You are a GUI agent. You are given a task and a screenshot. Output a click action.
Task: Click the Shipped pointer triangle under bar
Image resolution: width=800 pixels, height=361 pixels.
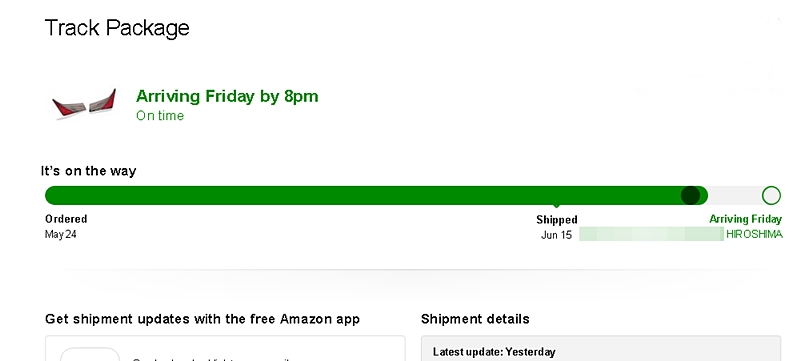point(557,207)
